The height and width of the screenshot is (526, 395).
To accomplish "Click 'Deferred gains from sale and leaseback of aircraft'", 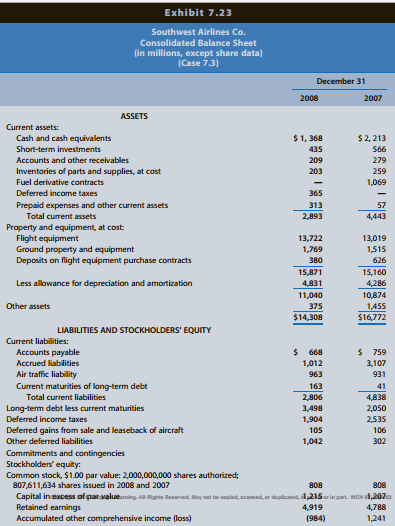I will pos(95,430).
